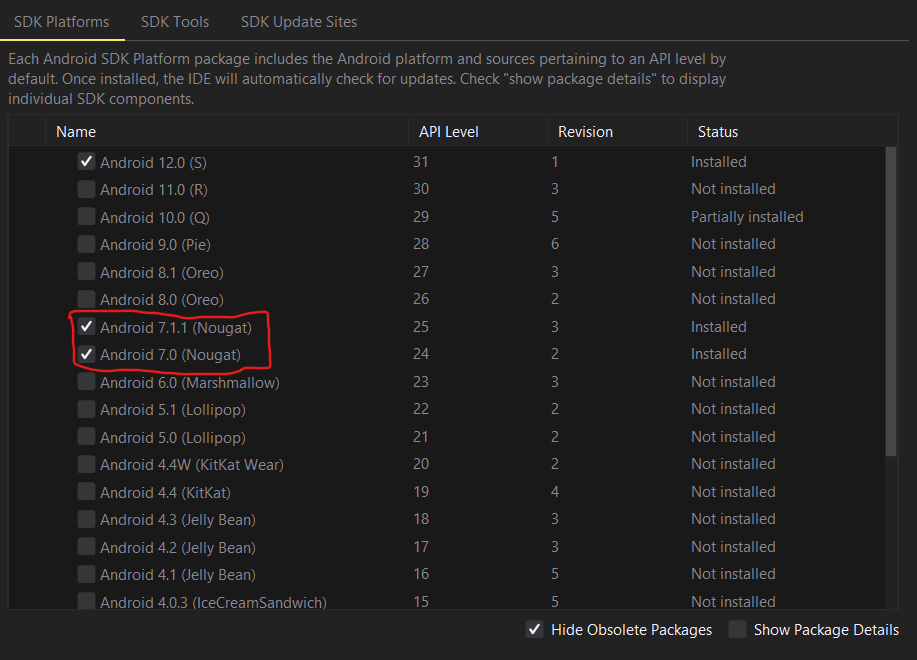
Task: Select the Android 4.3 (Jelly Bean) row
Action: coord(447,519)
